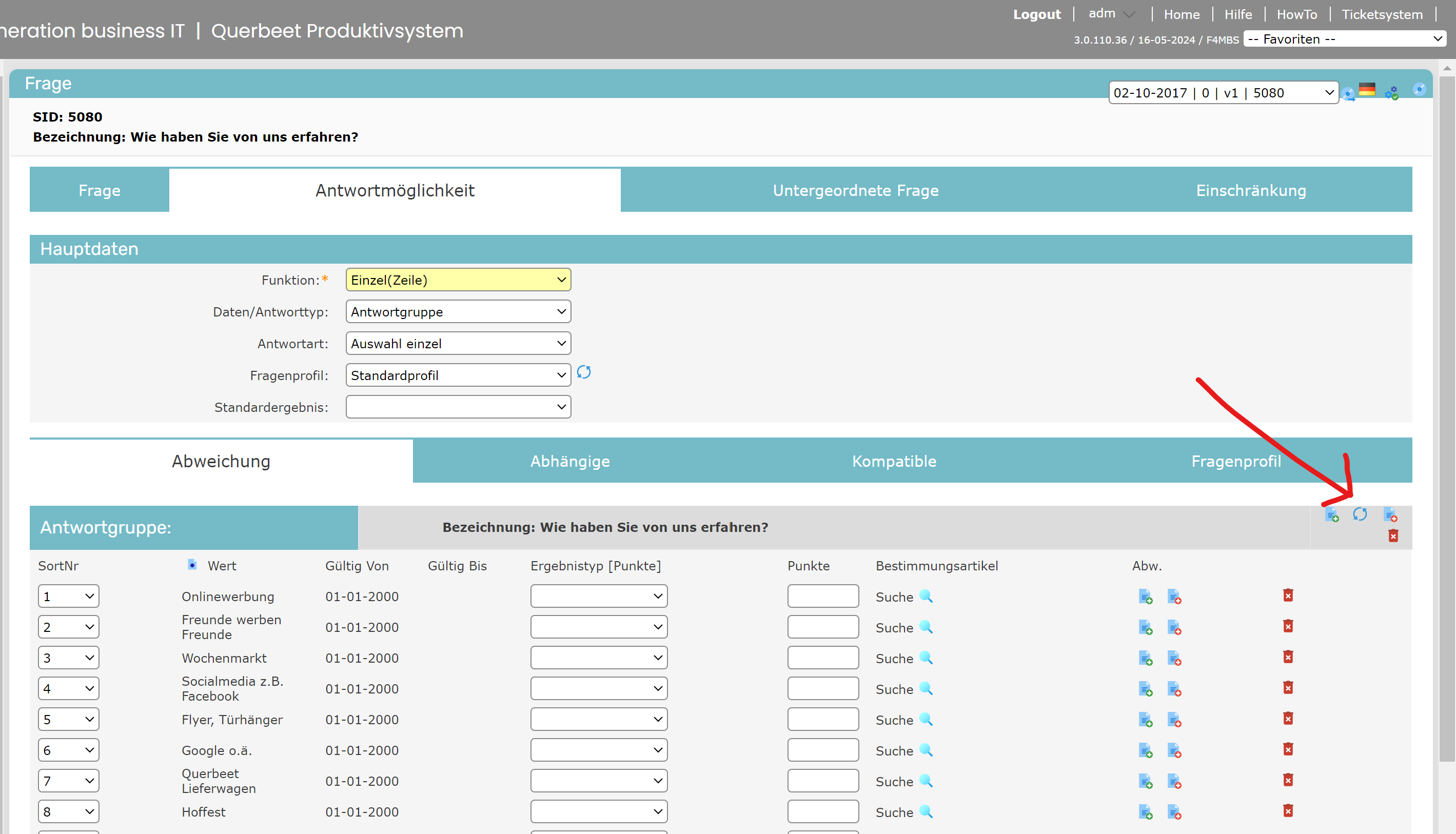Click the gears icon with the green checkmark
The image size is (1456, 834).
(x=1392, y=92)
